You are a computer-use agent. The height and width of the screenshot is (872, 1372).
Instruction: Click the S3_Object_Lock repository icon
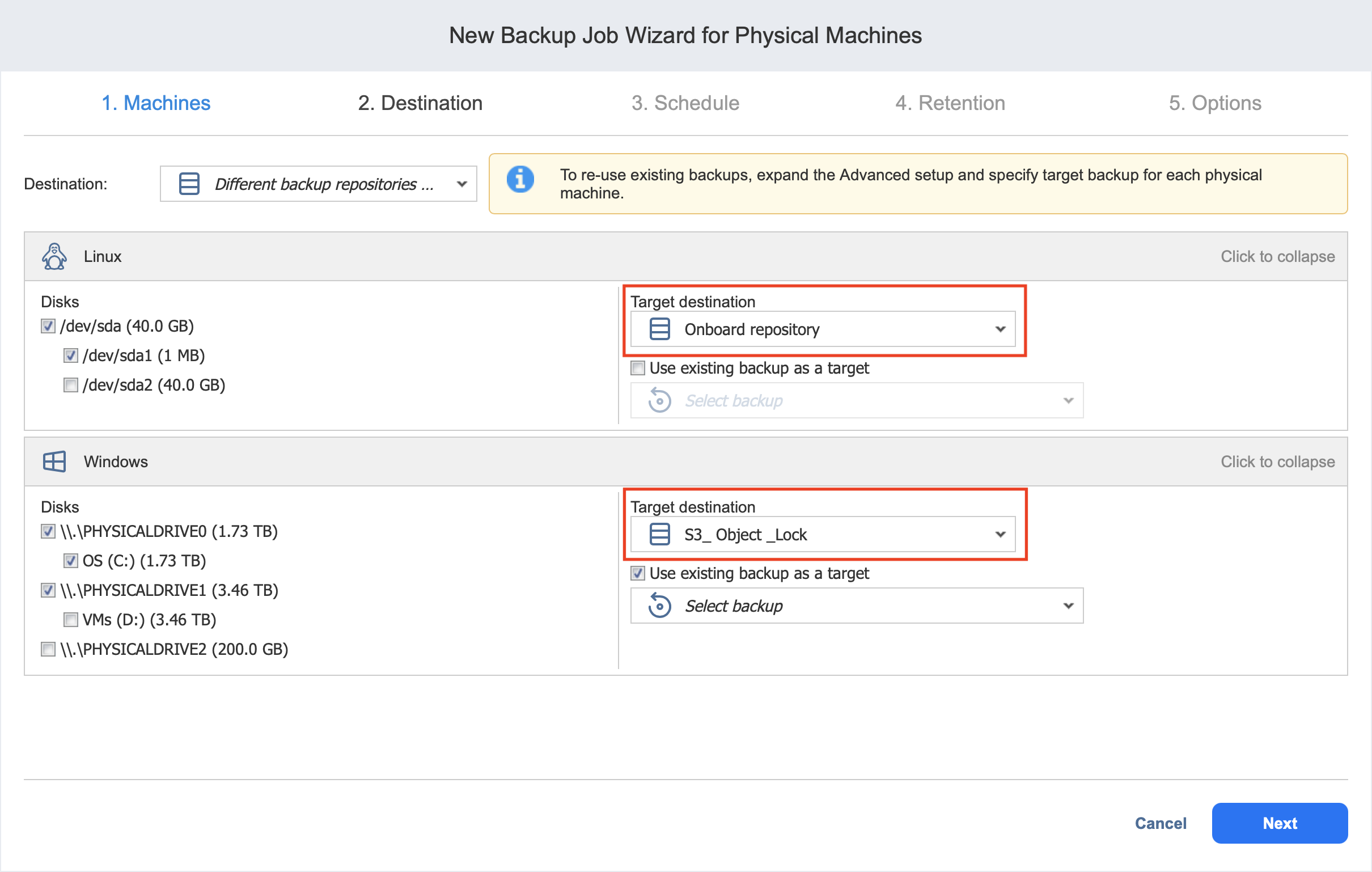click(x=659, y=535)
